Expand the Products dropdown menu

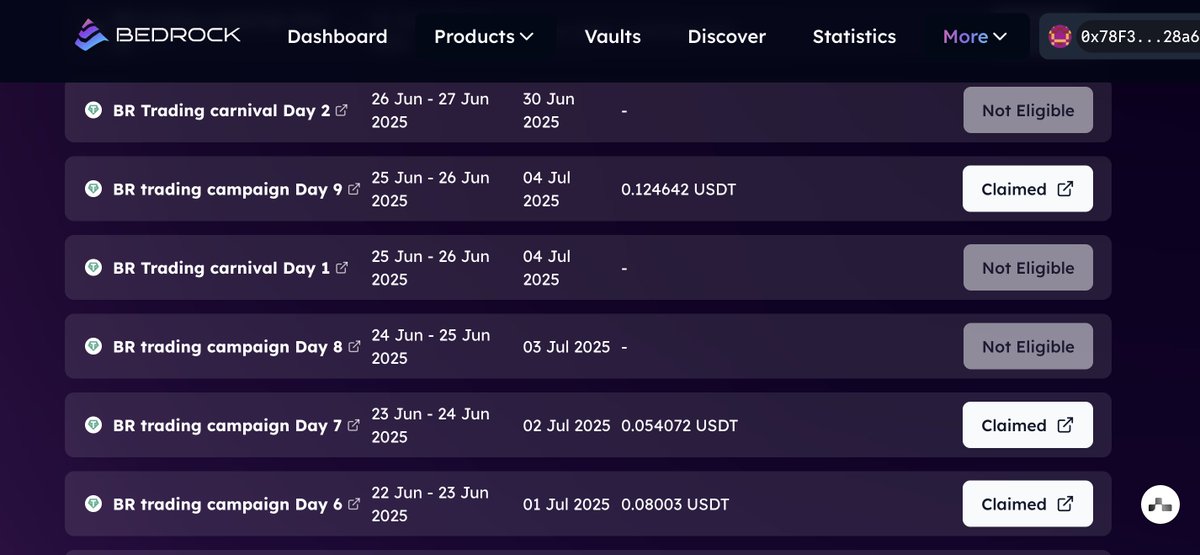(x=484, y=37)
